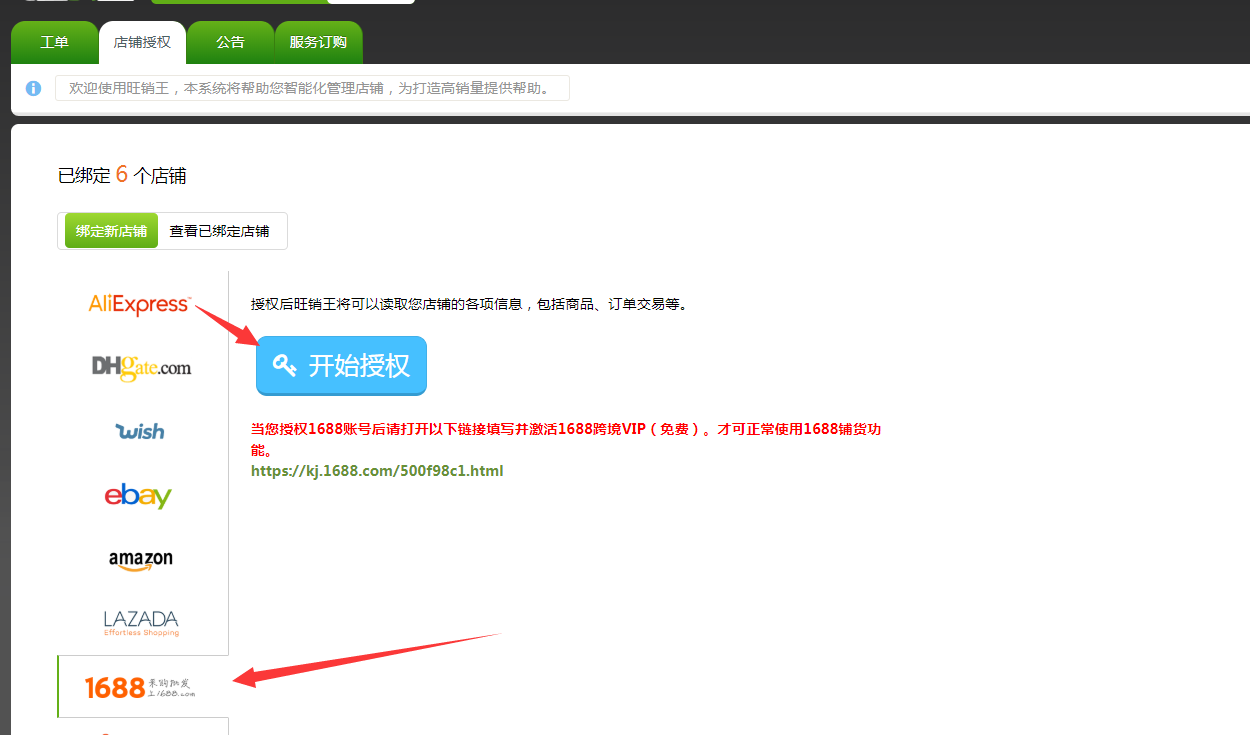Image resolution: width=1250 pixels, height=735 pixels.
Task: Select the AliExpress platform logo
Action: [x=139, y=304]
